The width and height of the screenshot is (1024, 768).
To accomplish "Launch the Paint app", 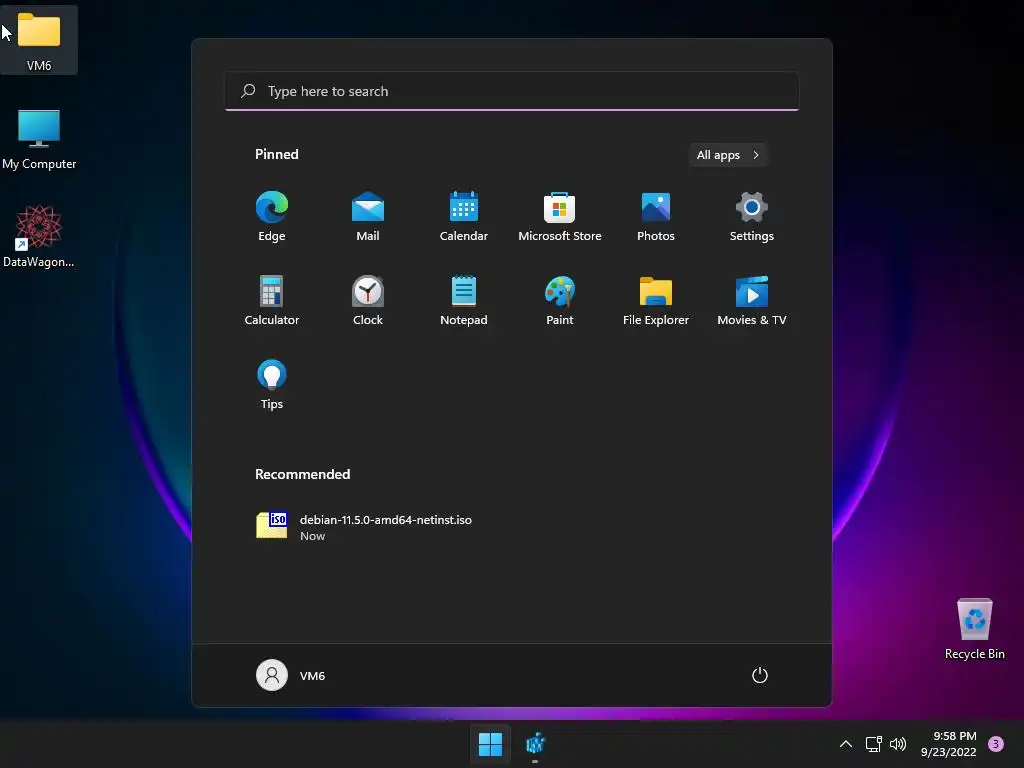I will [560, 300].
